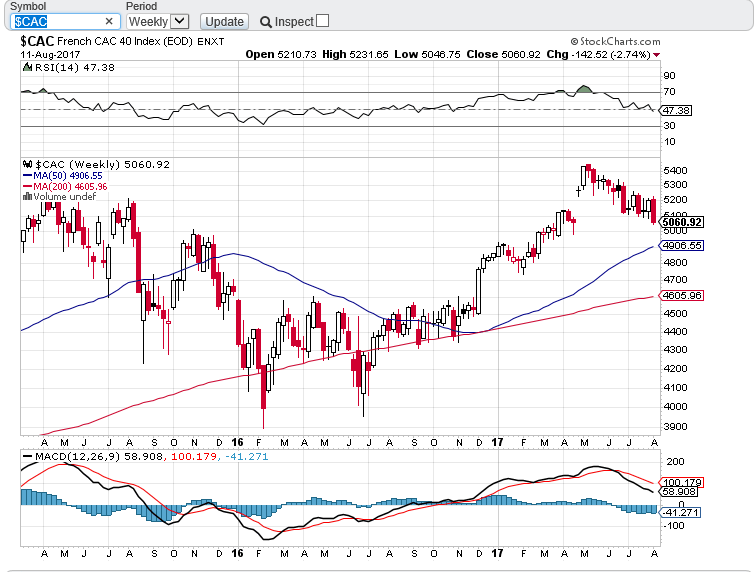Click the RSI(14) indicator icon
The height and width of the screenshot is (572, 755).
pyautogui.click(x=27, y=67)
